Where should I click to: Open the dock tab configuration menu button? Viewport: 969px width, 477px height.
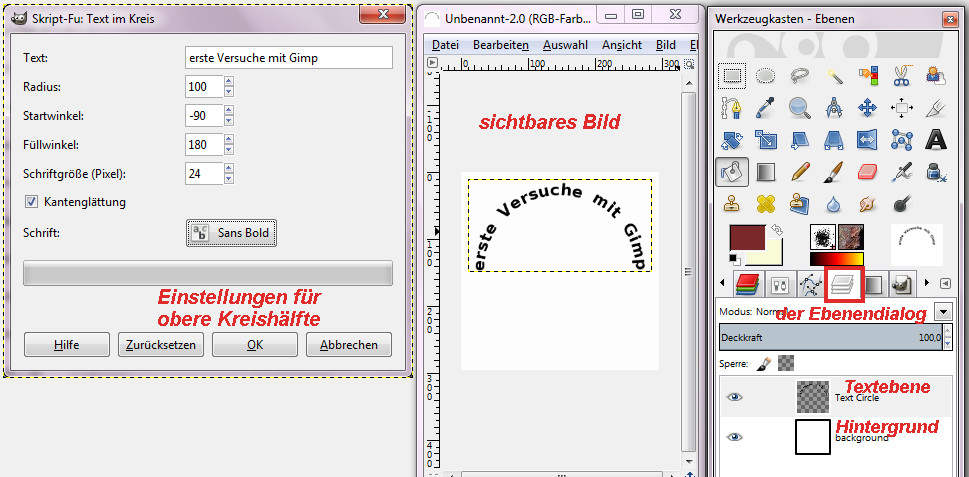[x=945, y=283]
